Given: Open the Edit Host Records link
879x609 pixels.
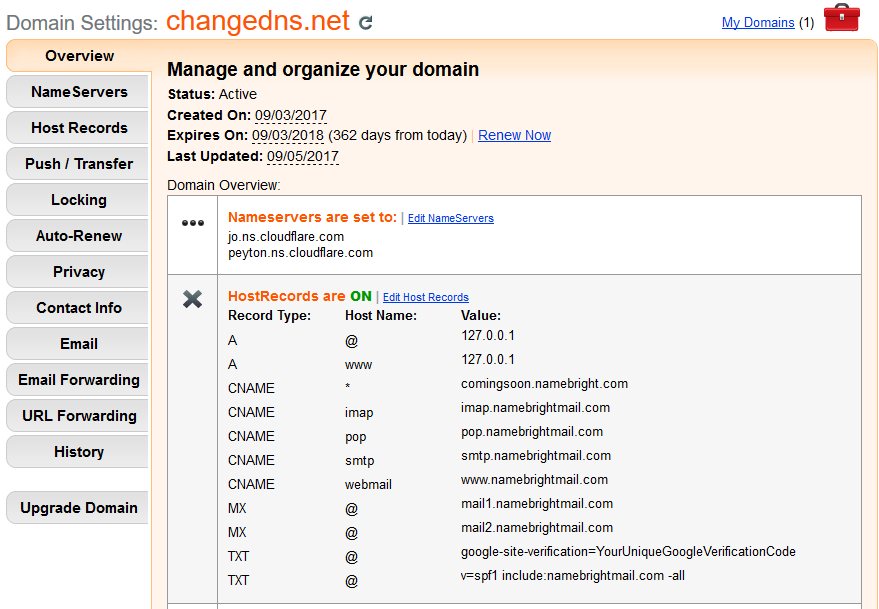Looking at the screenshot, I should pyautogui.click(x=425, y=297).
